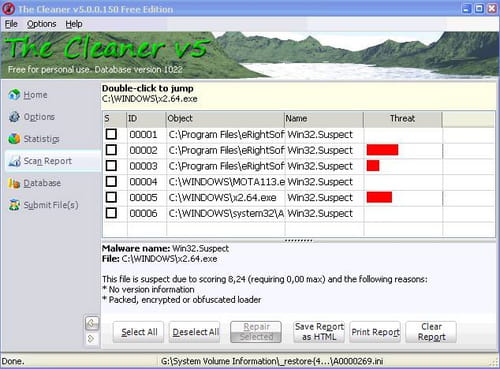
Task: Tick checkbox for item 00006
Action: point(111,213)
